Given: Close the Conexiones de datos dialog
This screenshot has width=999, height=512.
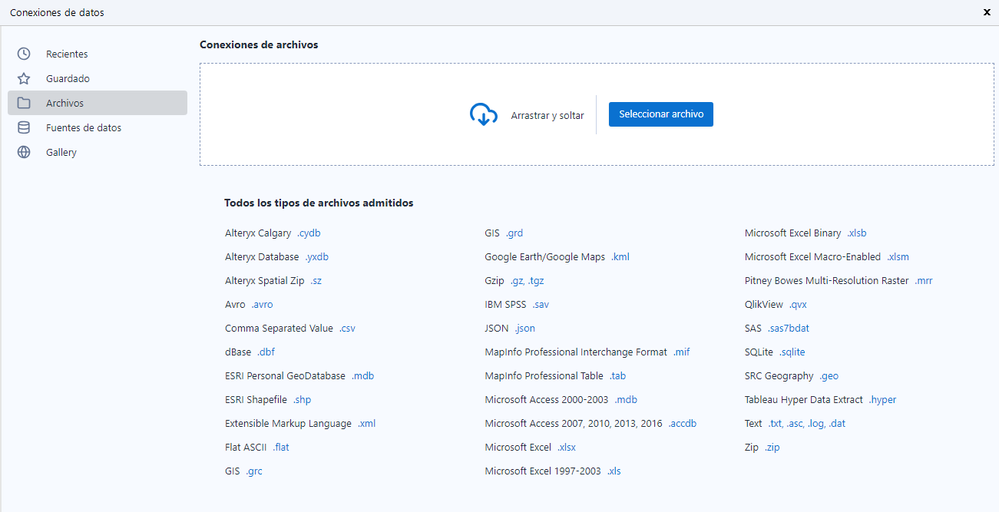Looking at the screenshot, I should [988, 12].
